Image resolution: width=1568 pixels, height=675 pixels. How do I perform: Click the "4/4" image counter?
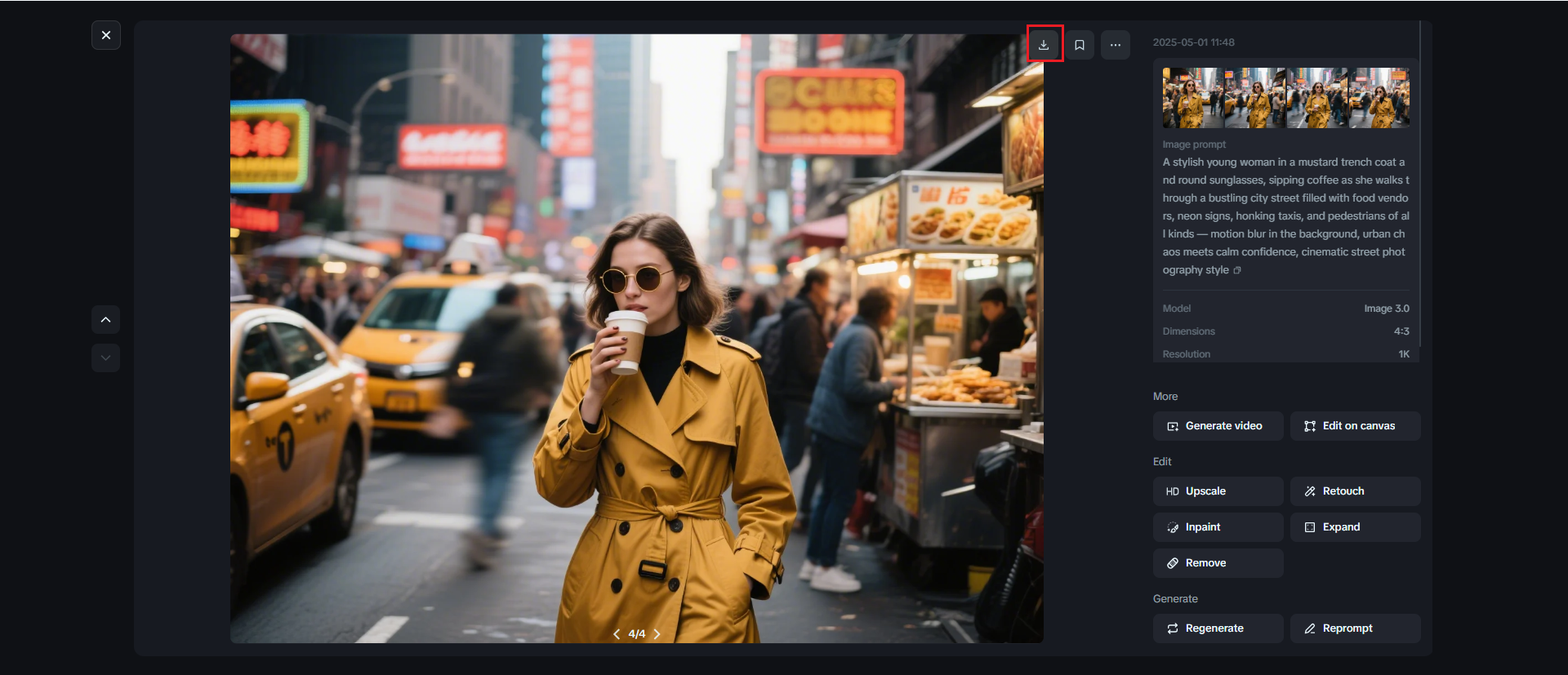pos(637,634)
